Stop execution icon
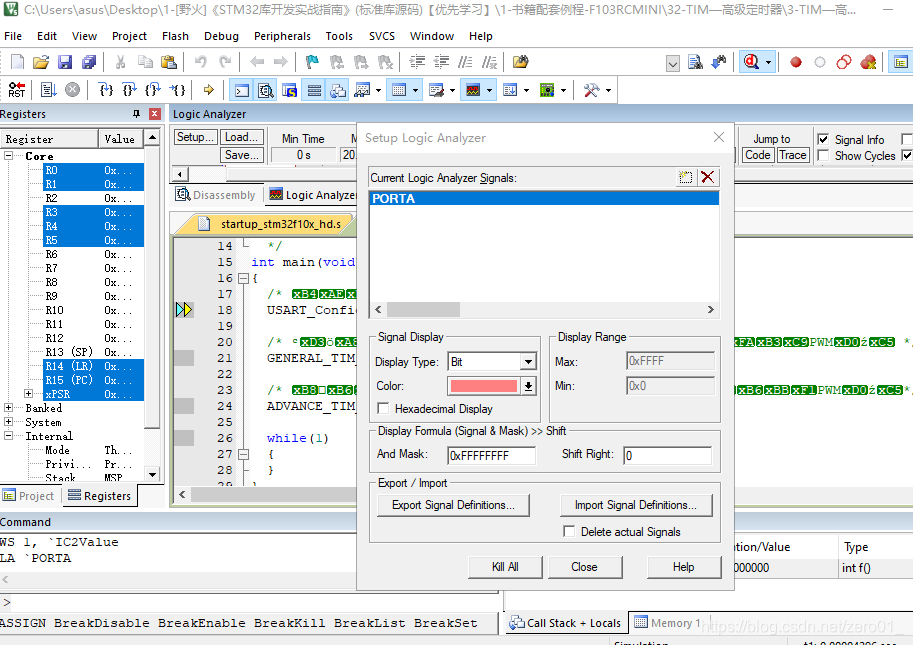 72,90
